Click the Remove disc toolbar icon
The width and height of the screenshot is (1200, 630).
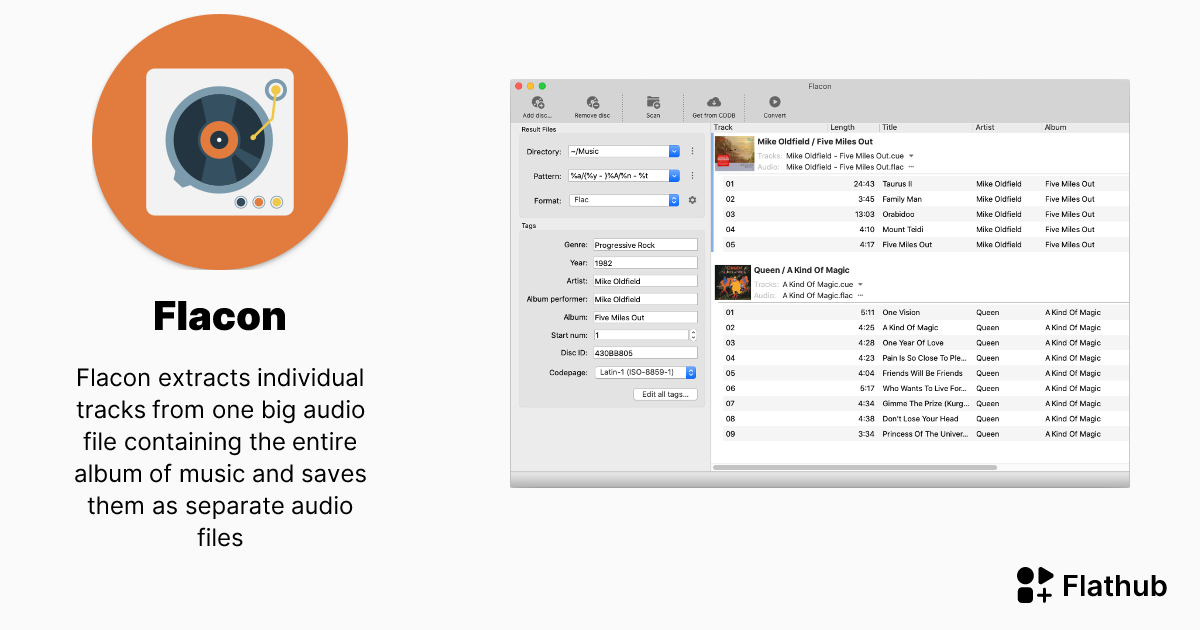click(x=592, y=103)
